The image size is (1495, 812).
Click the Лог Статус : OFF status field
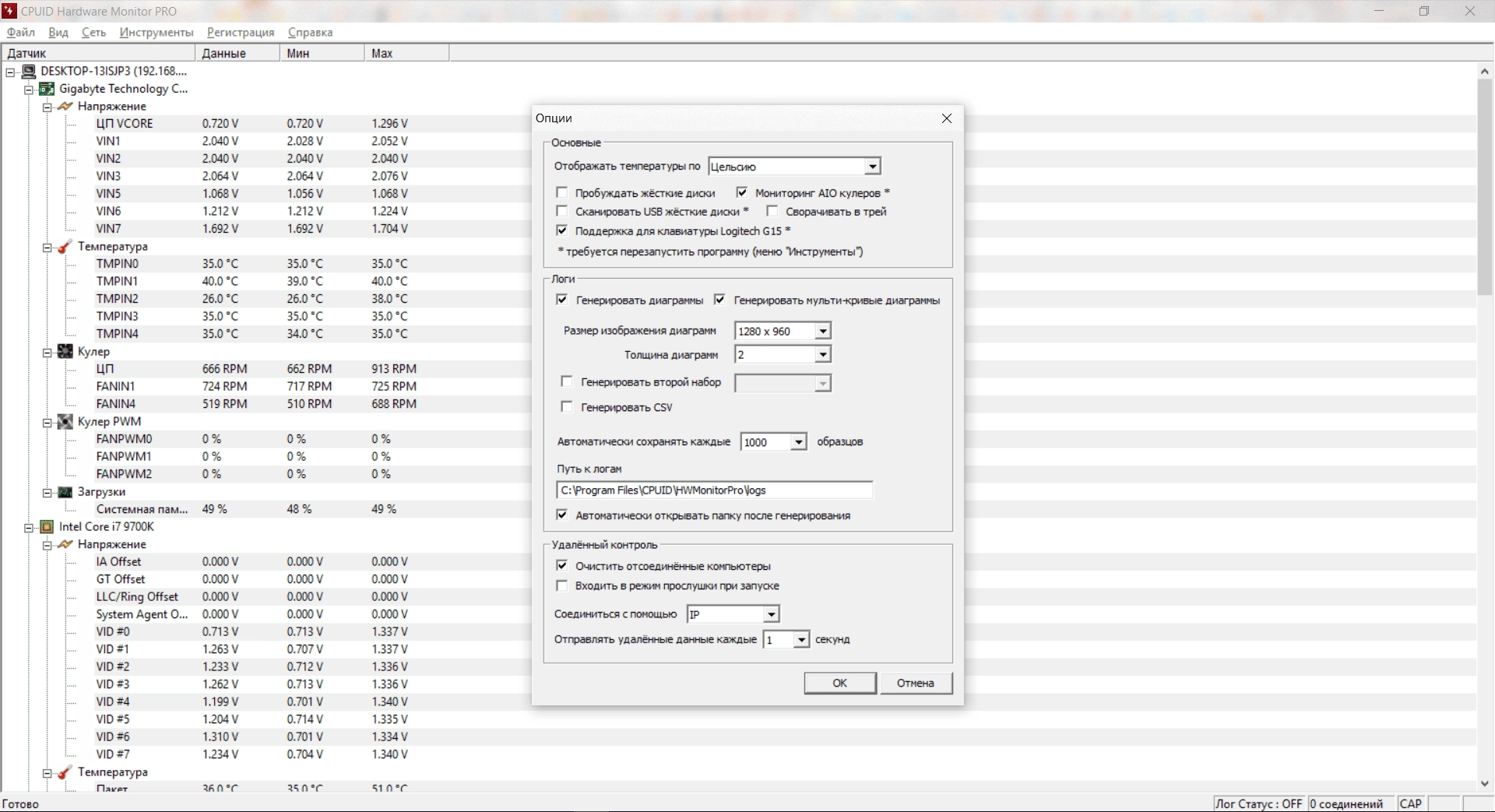tap(1259, 803)
